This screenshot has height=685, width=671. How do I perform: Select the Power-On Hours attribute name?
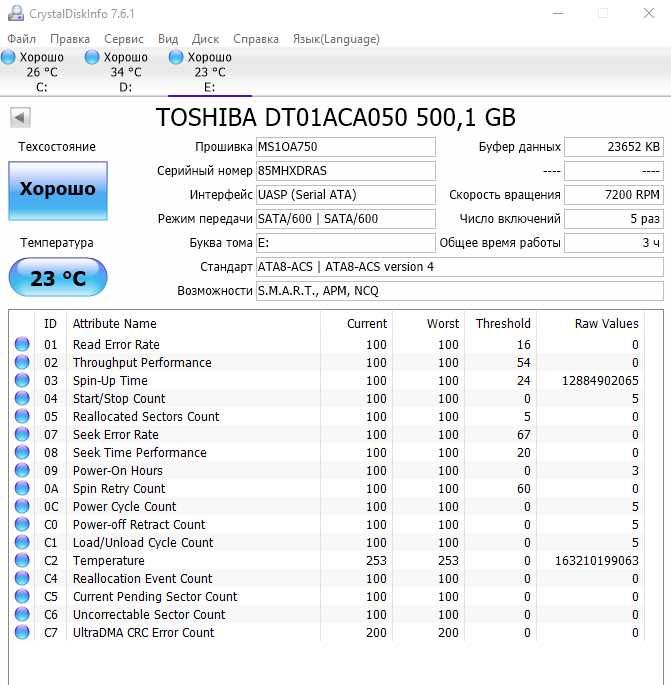click(118, 471)
